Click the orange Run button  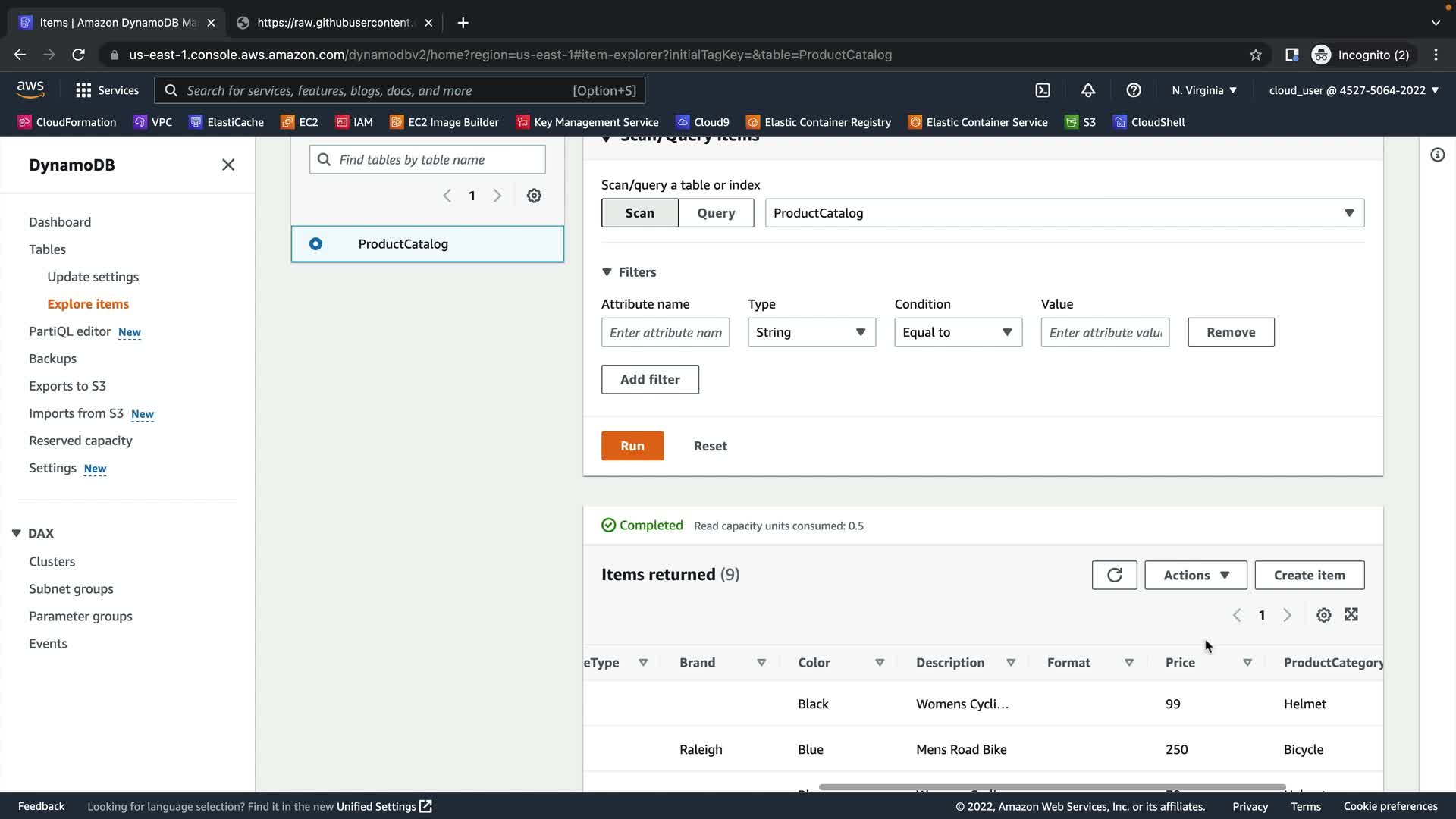pos(632,446)
